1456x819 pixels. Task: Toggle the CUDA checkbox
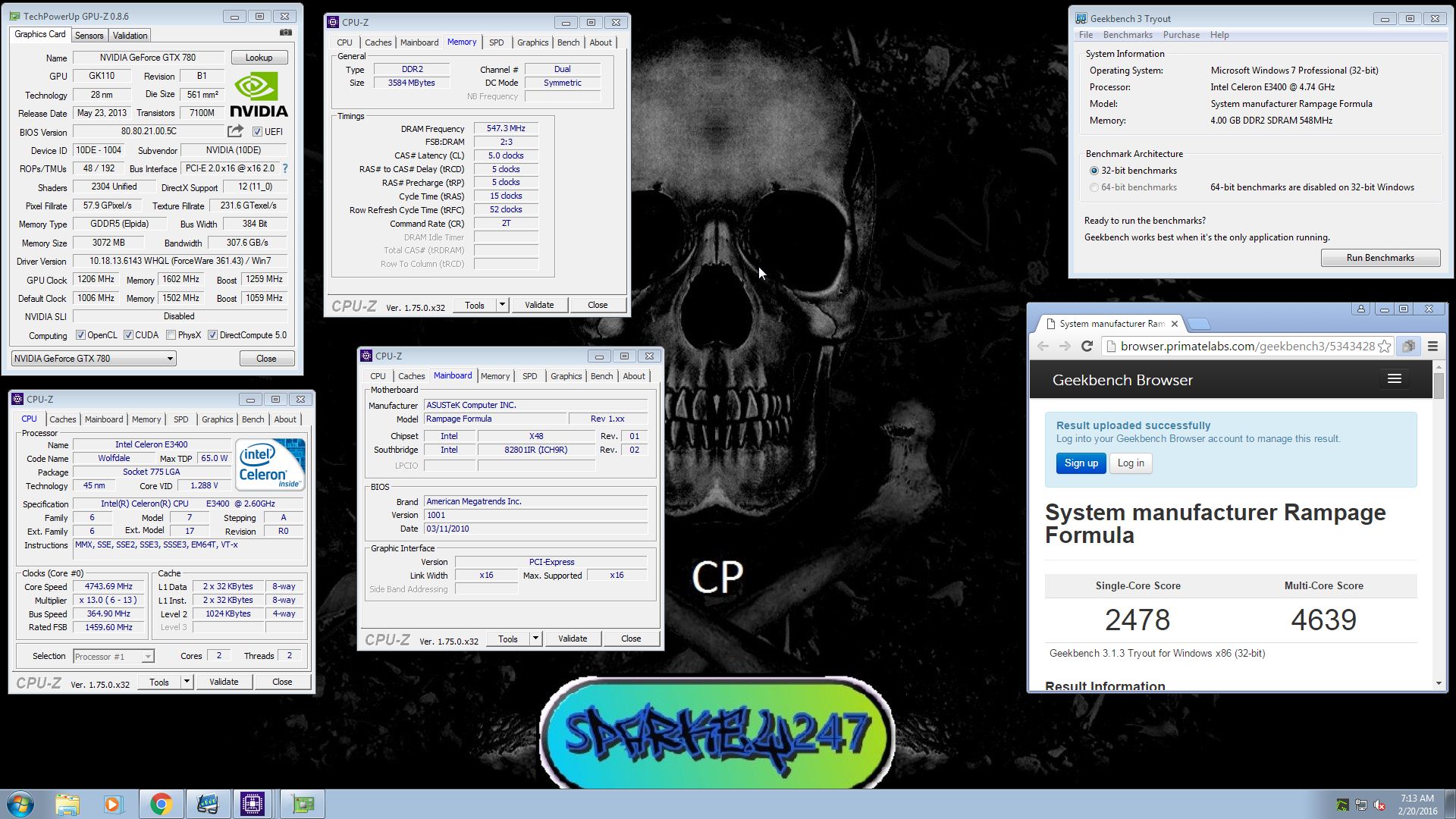[128, 334]
